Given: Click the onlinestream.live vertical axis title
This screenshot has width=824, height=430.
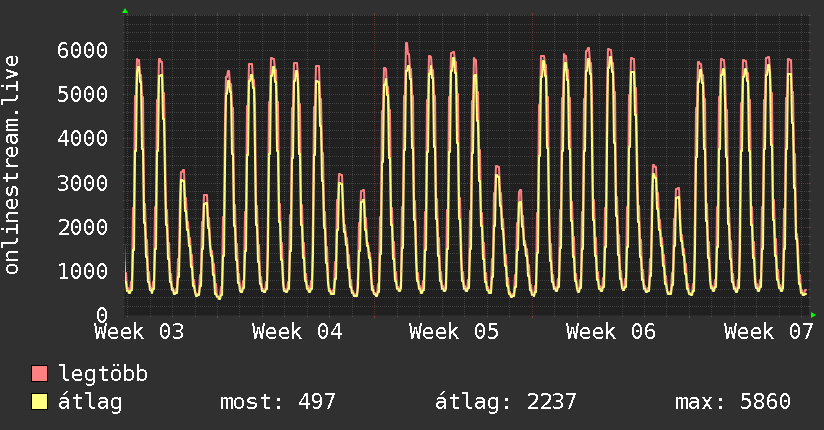Looking at the screenshot, I should (x=12, y=165).
